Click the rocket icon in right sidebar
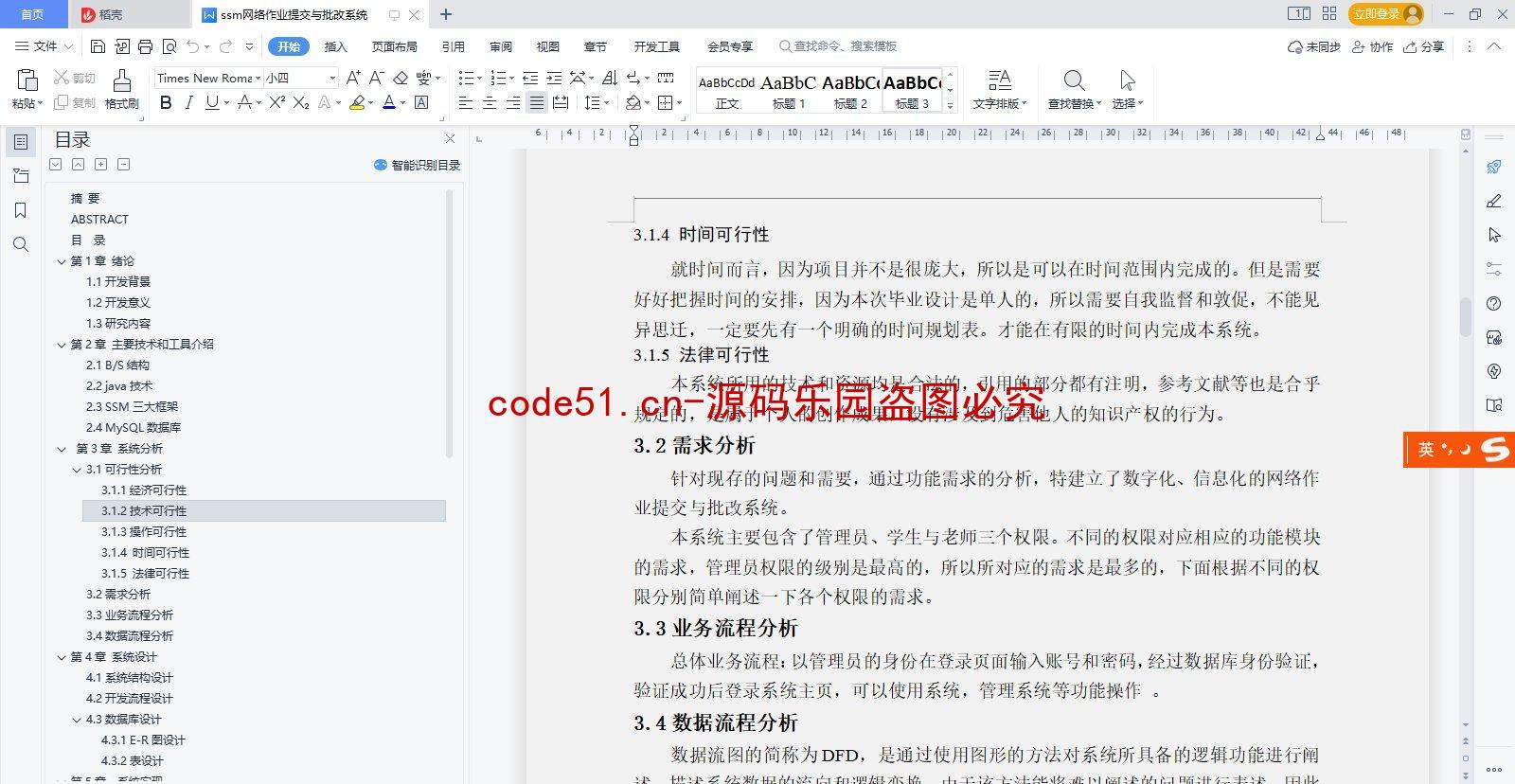 pos(1494,167)
